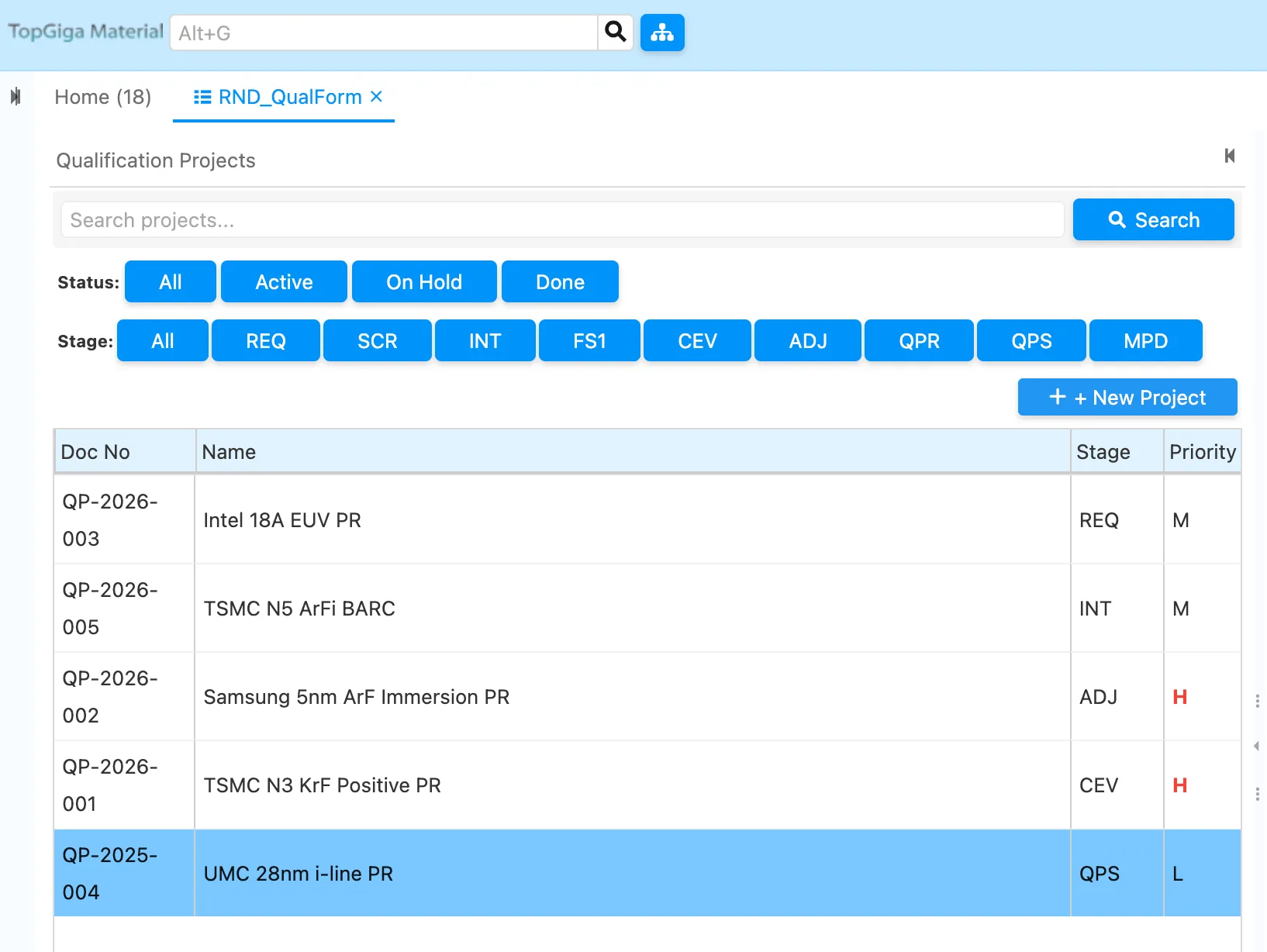This screenshot has height=952, width=1267.
Task: Click the Search projects input field
Action: pos(562,220)
